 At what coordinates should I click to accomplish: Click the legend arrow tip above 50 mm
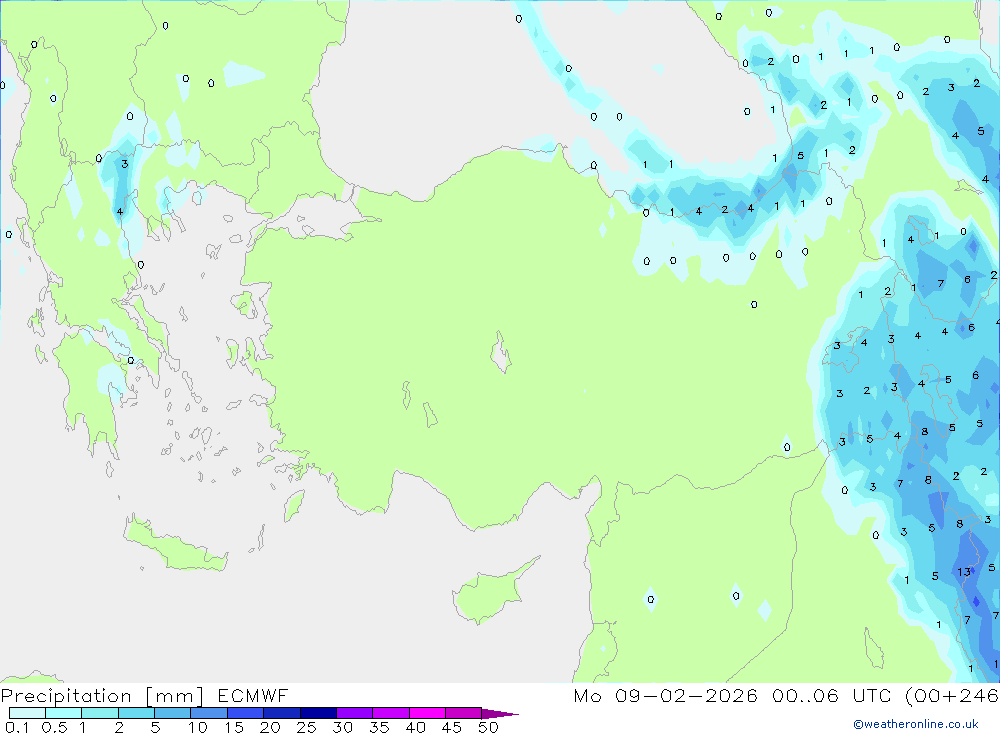tap(500, 714)
